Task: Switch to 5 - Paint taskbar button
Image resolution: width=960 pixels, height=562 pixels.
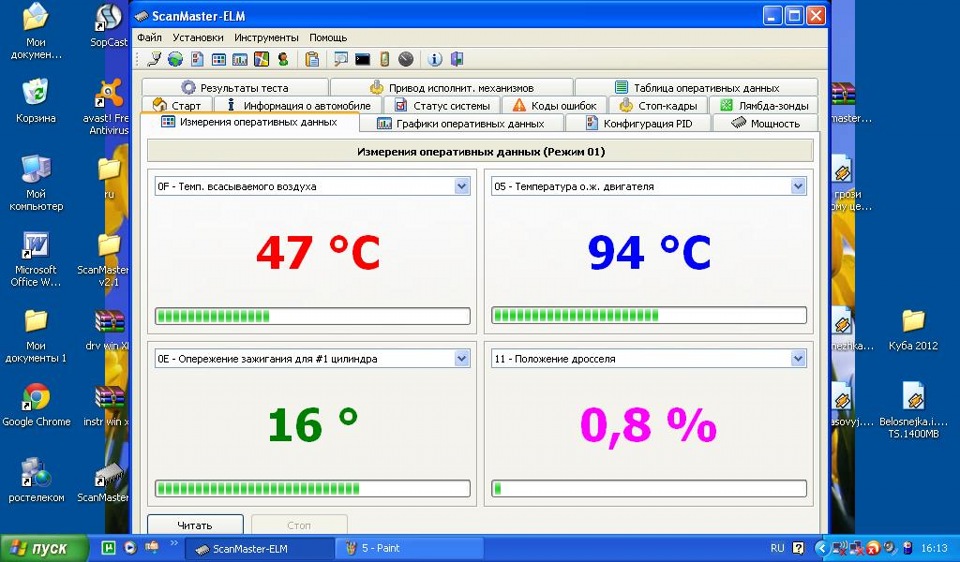Action: pyautogui.click(x=410, y=548)
